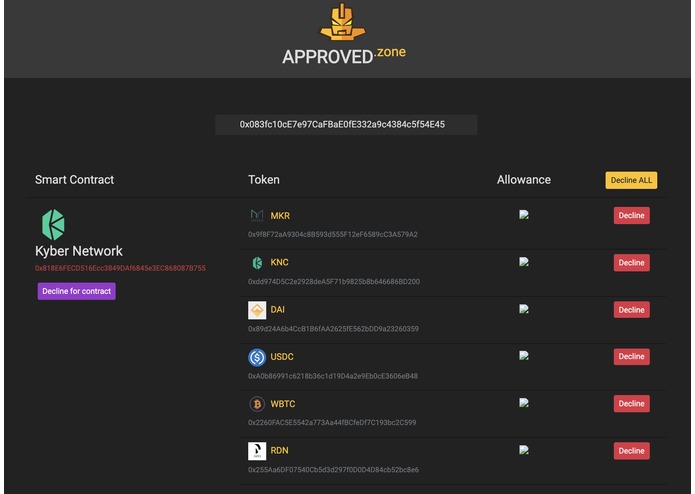Focus the wallet address input field
The image size is (695, 494).
click(346, 124)
